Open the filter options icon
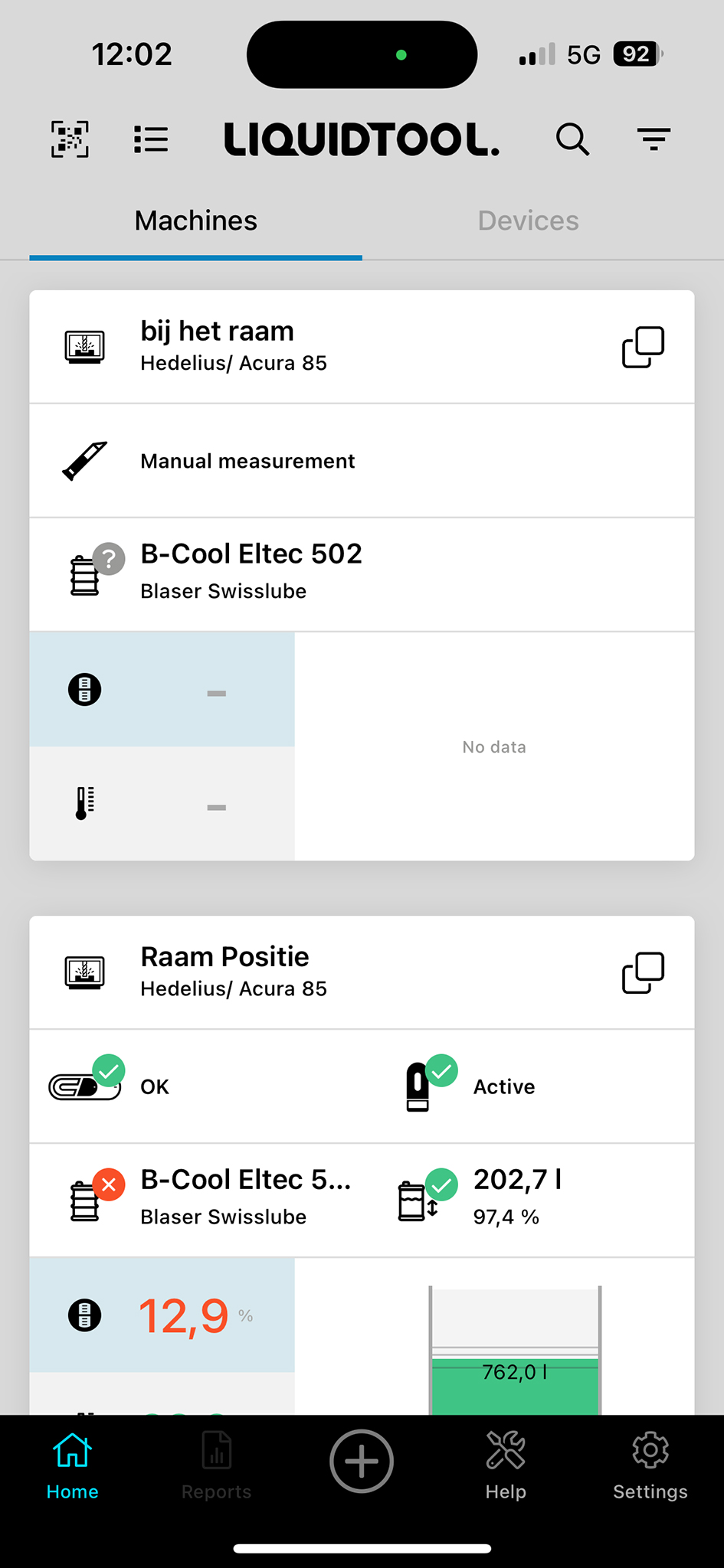Screen dimensions: 724x1568 pos(654,139)
